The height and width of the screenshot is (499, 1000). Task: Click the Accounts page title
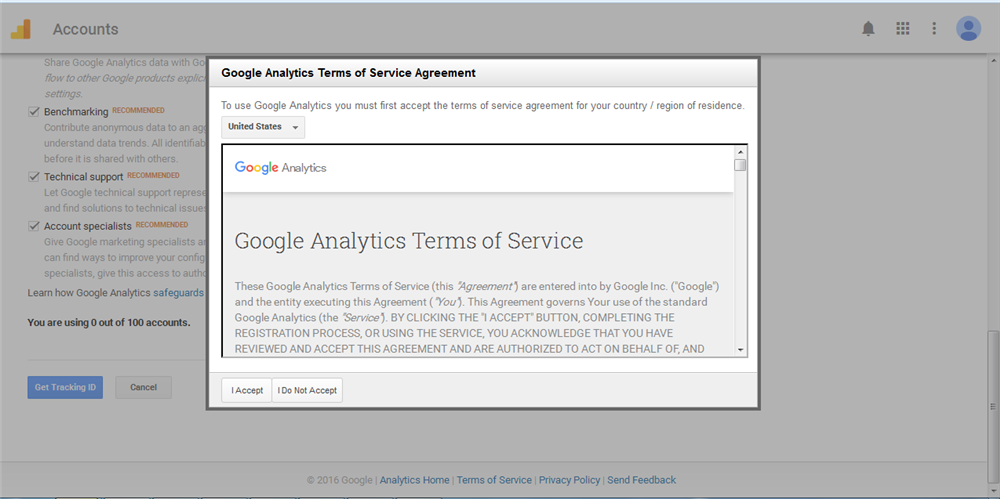[85, 29]
